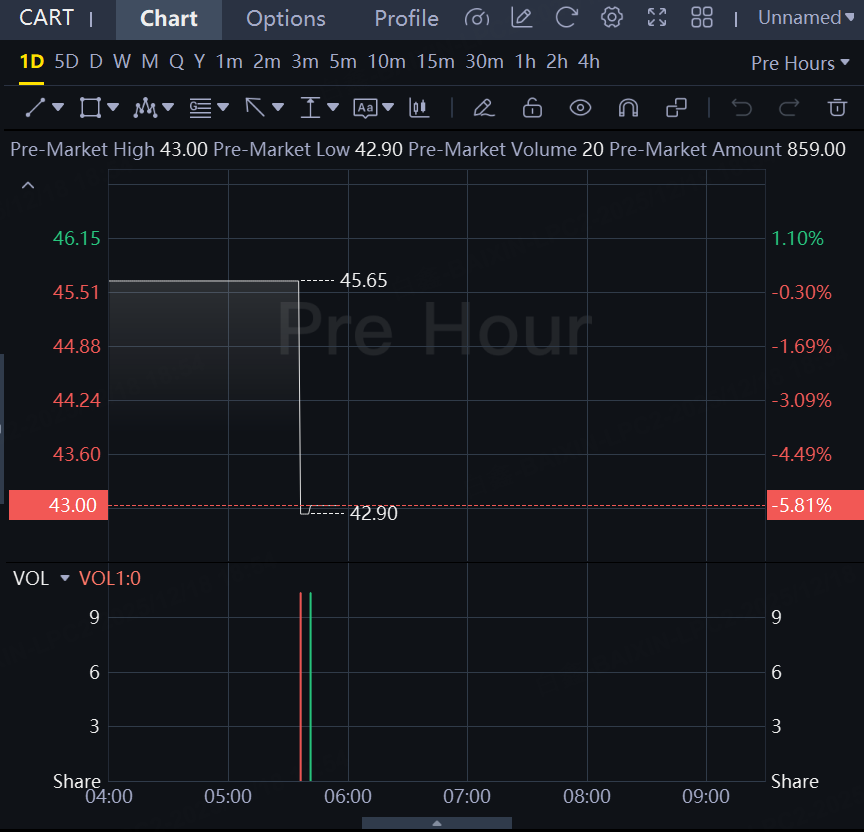Viewport: 864px width, 832px height.
Task: Open the Pre Hours session dropdown
Action: [x=800, y=63]
